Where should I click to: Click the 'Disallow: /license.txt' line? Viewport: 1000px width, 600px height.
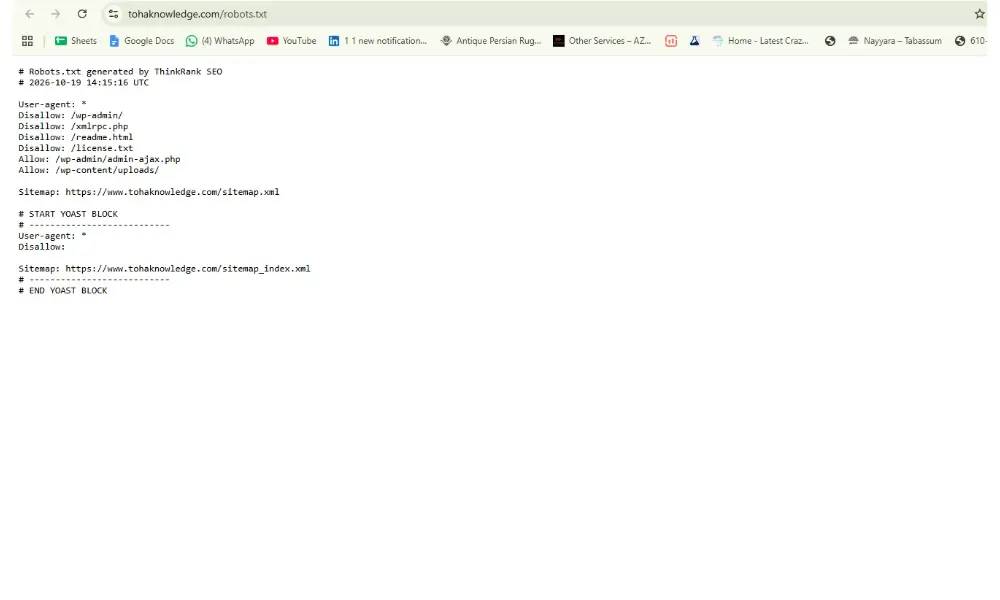[x=76, y=148]
